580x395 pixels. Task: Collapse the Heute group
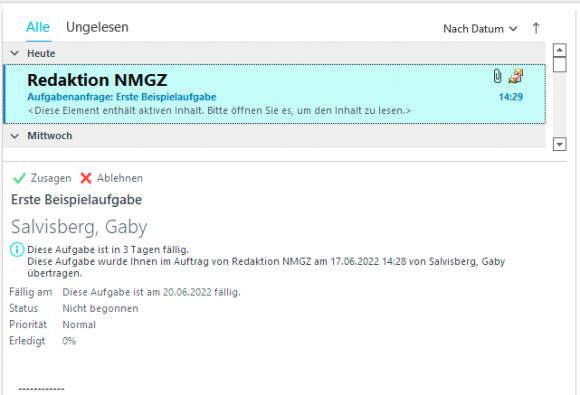pyautogui.click(x=15, y=53)
